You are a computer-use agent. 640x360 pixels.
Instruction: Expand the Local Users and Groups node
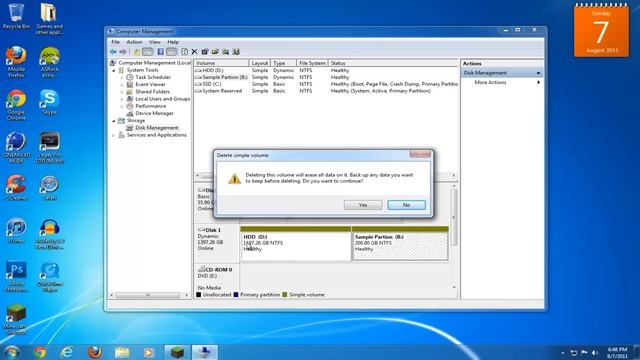[x=122, y=99]
